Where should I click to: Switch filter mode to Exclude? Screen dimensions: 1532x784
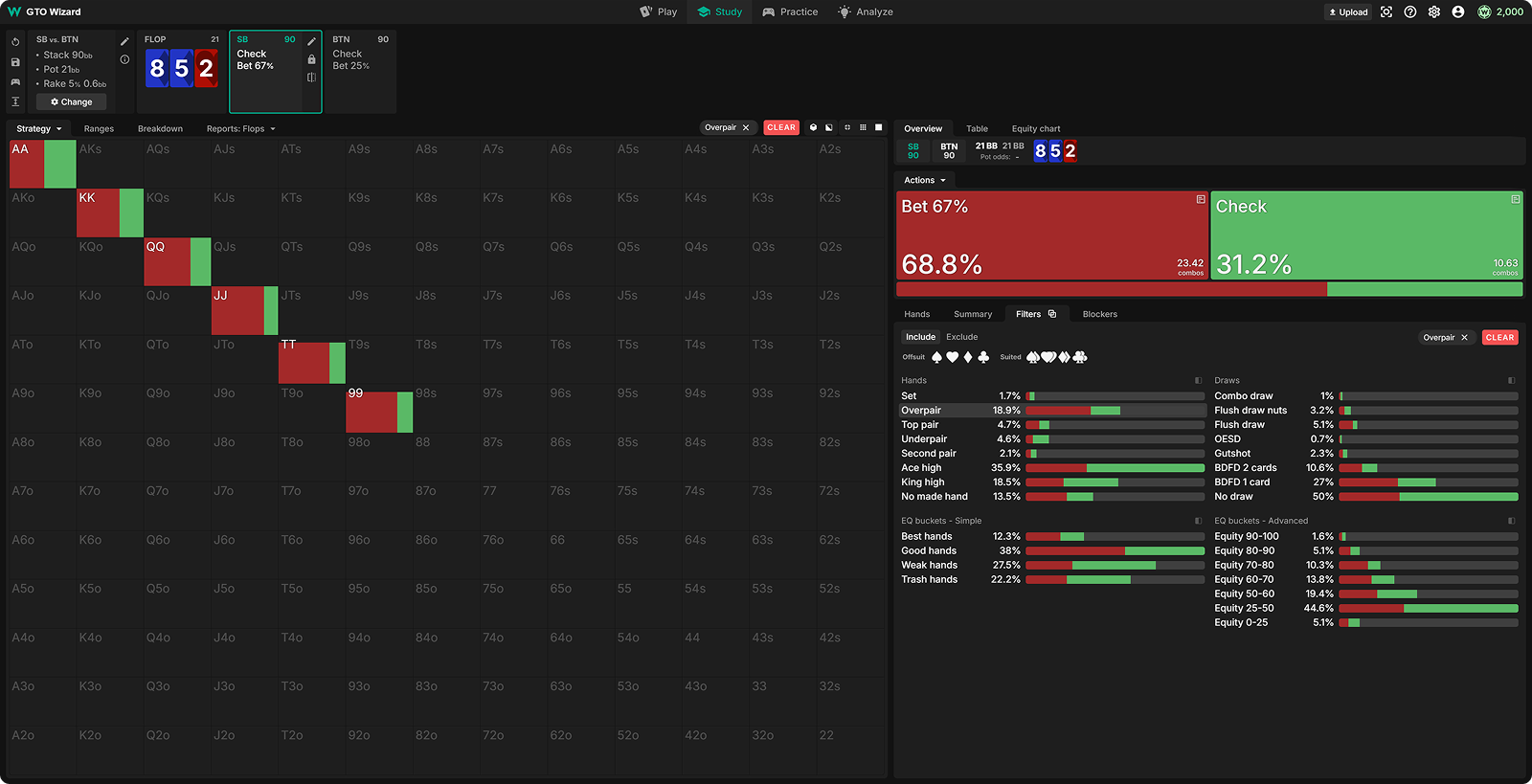tap(961, 337)
